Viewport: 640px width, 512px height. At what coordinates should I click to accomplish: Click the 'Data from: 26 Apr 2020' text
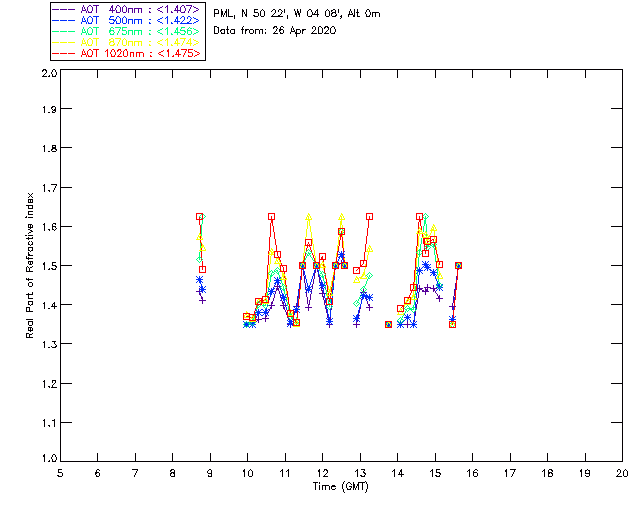(x=275, y=31)
